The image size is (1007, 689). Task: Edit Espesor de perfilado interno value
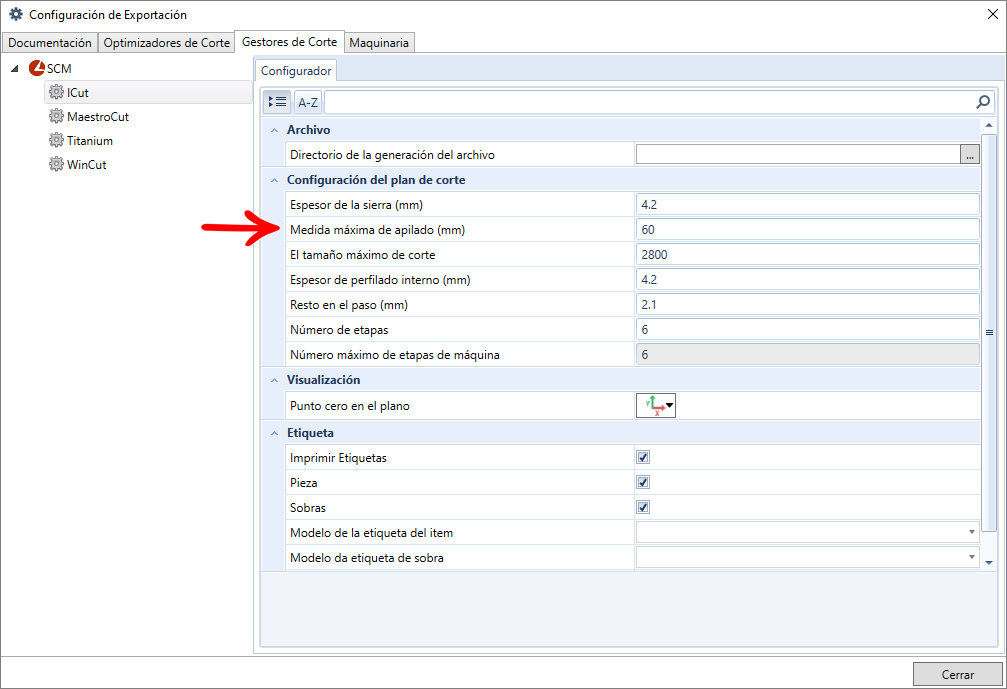click(807, 279)
